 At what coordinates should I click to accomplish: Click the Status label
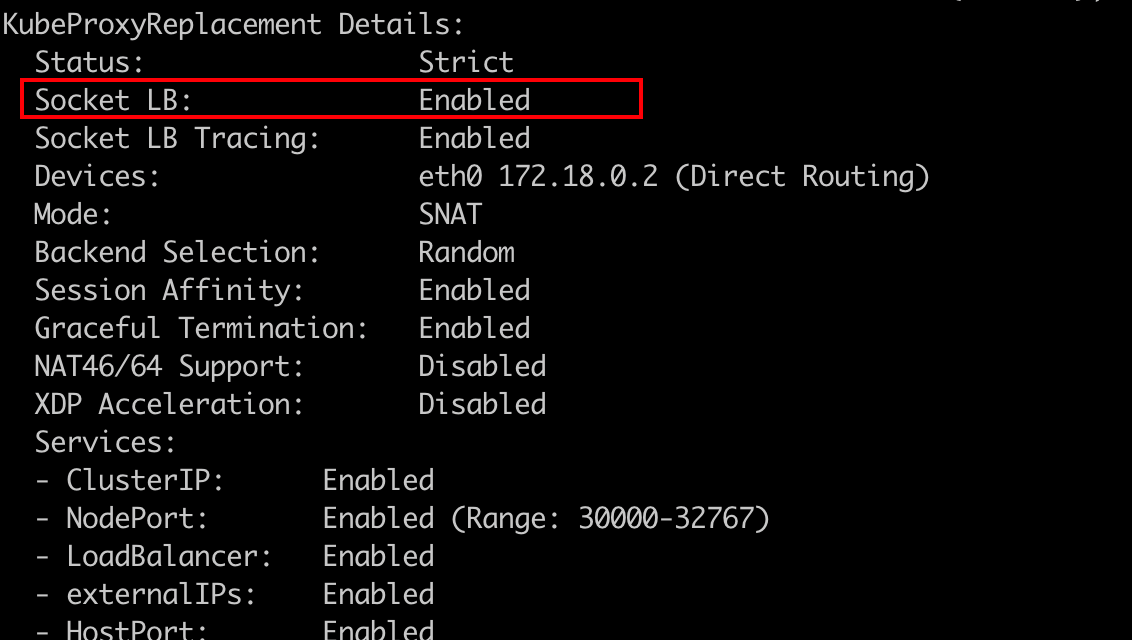90,62
